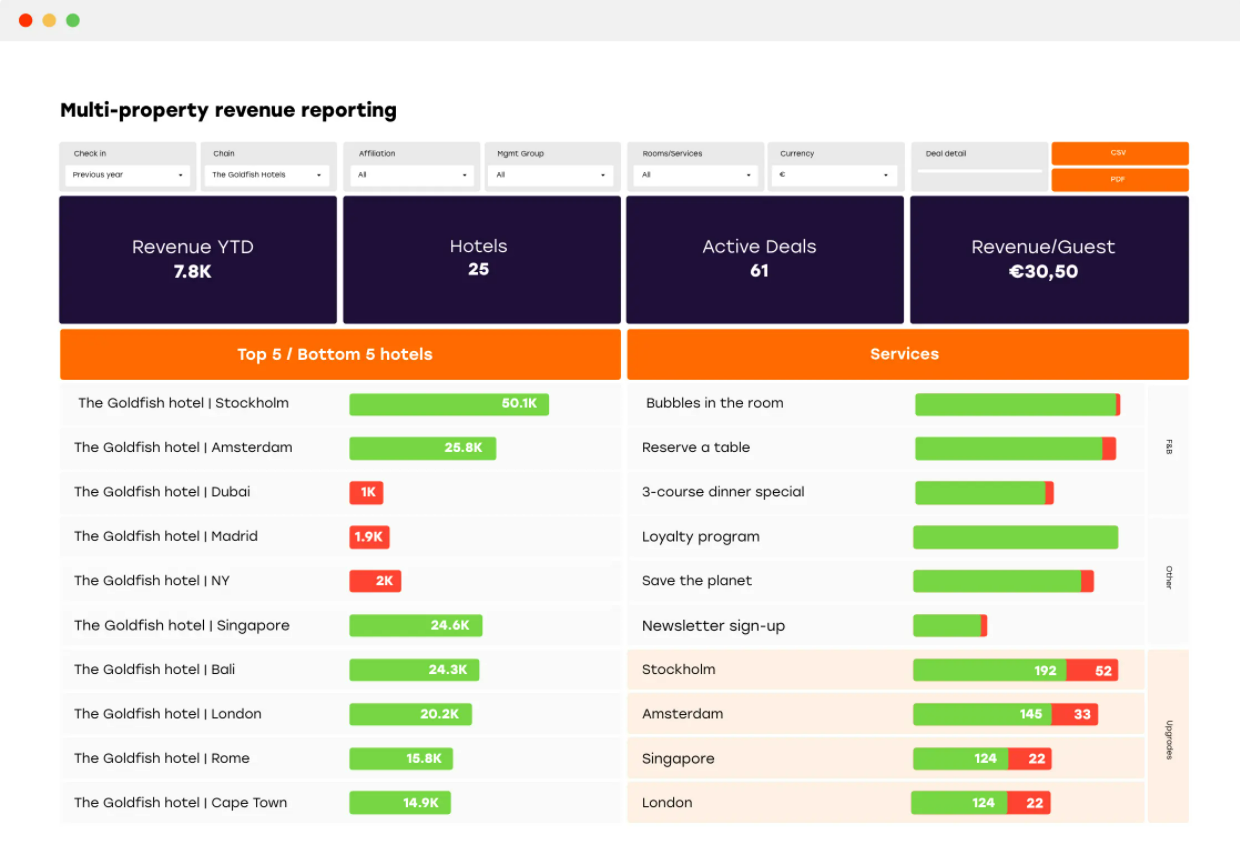The height and width of the screenshot is (858, 1240).
Task: Open the Currency selector set to euro
Action: 836,174
